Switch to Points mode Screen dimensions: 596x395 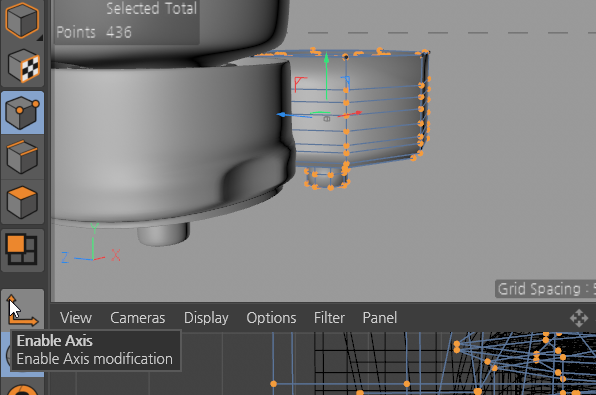pyautogui.click(x=23, y=113)
